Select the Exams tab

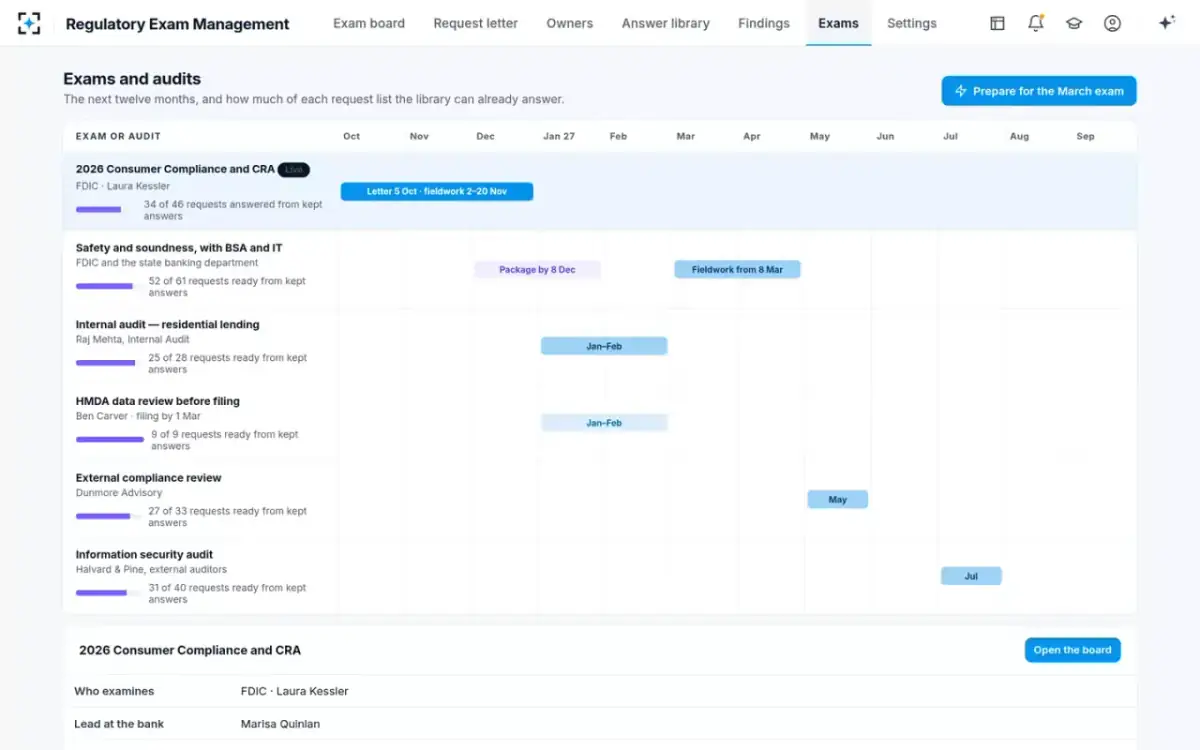point(838,23)
